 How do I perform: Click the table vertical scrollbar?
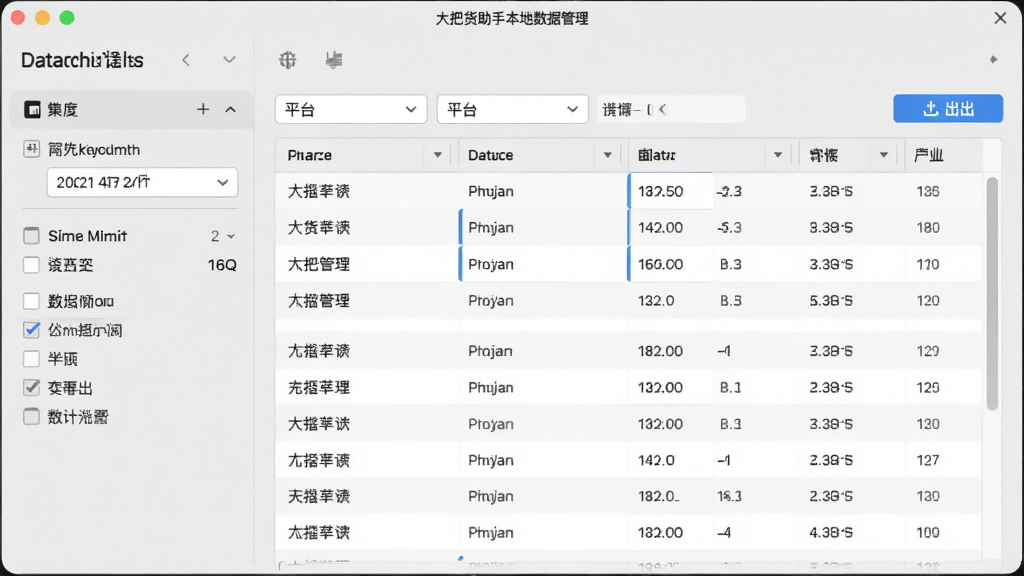pos(992,294)
